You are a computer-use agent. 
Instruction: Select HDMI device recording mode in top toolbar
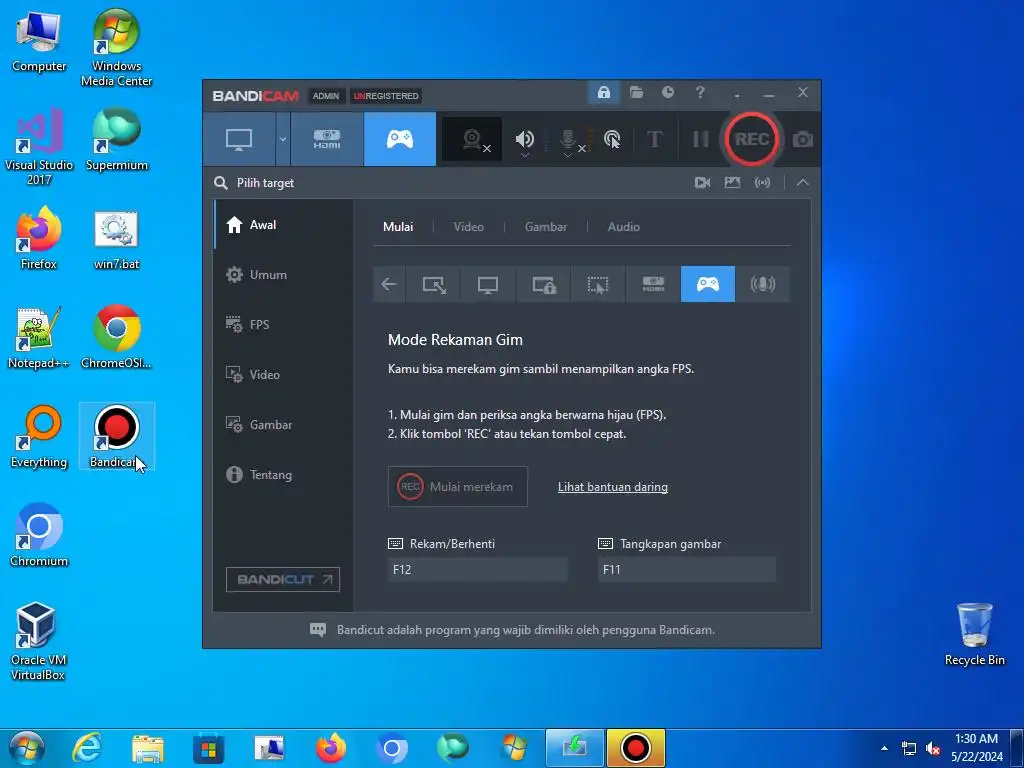[327, 139]
